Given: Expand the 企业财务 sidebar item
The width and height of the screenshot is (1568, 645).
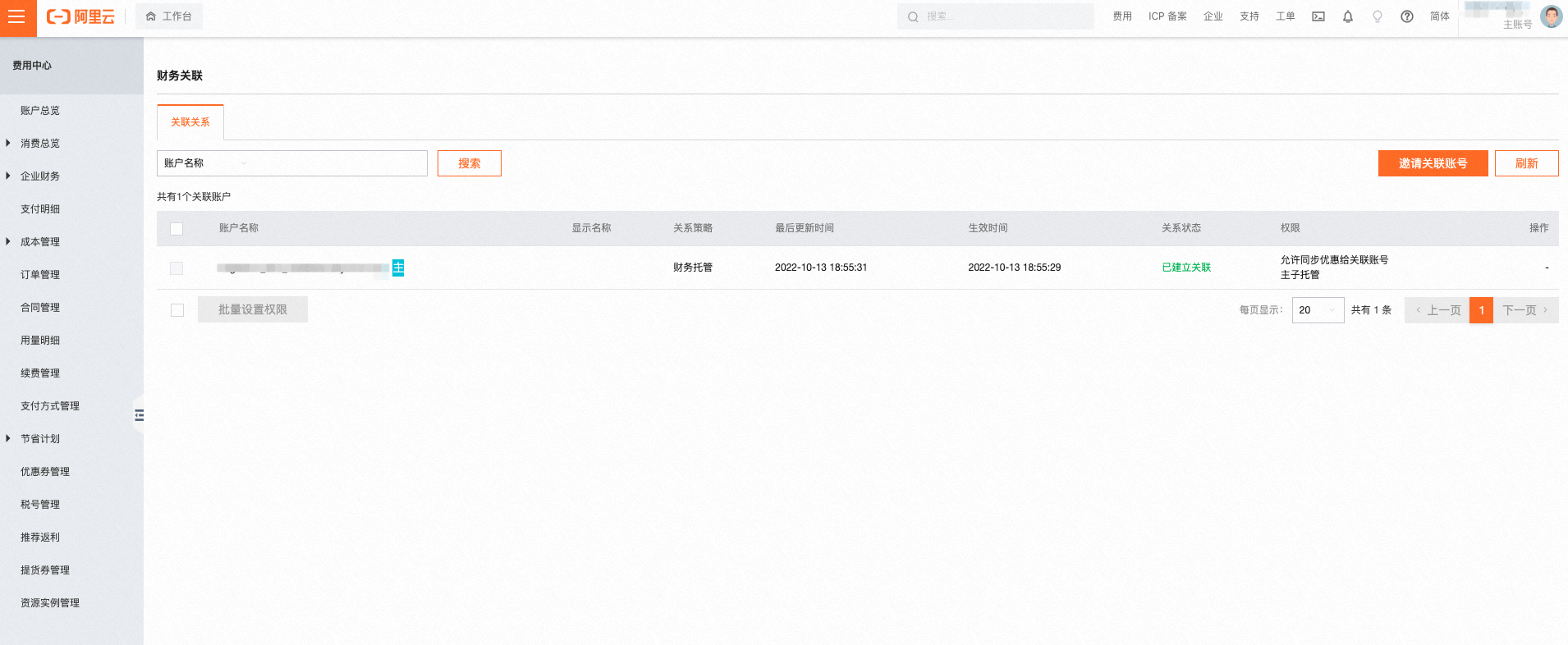Looking at the screenshot, I should (40, 176).
